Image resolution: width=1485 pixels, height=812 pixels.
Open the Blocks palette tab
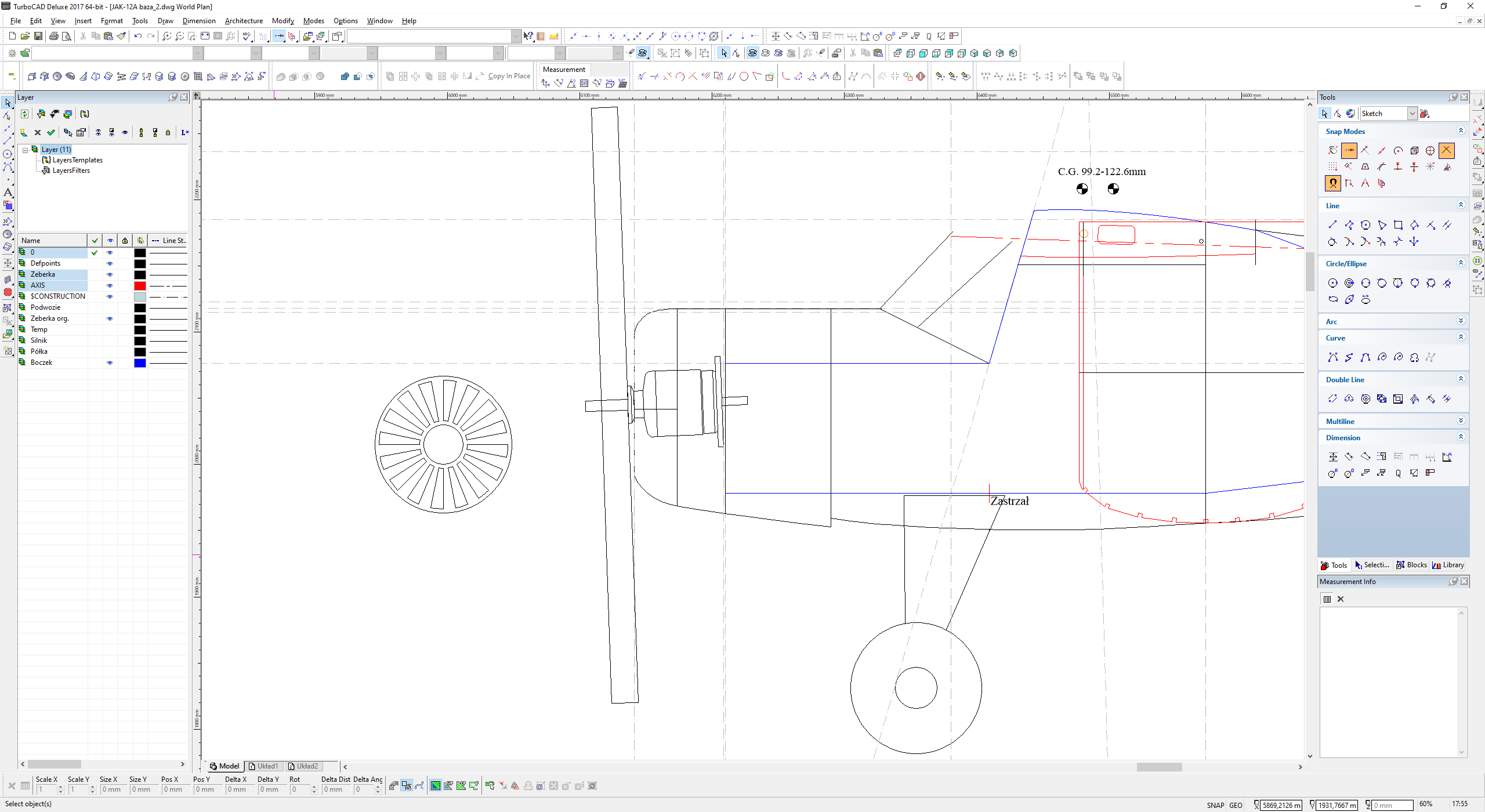click(x=1411, y=565)
